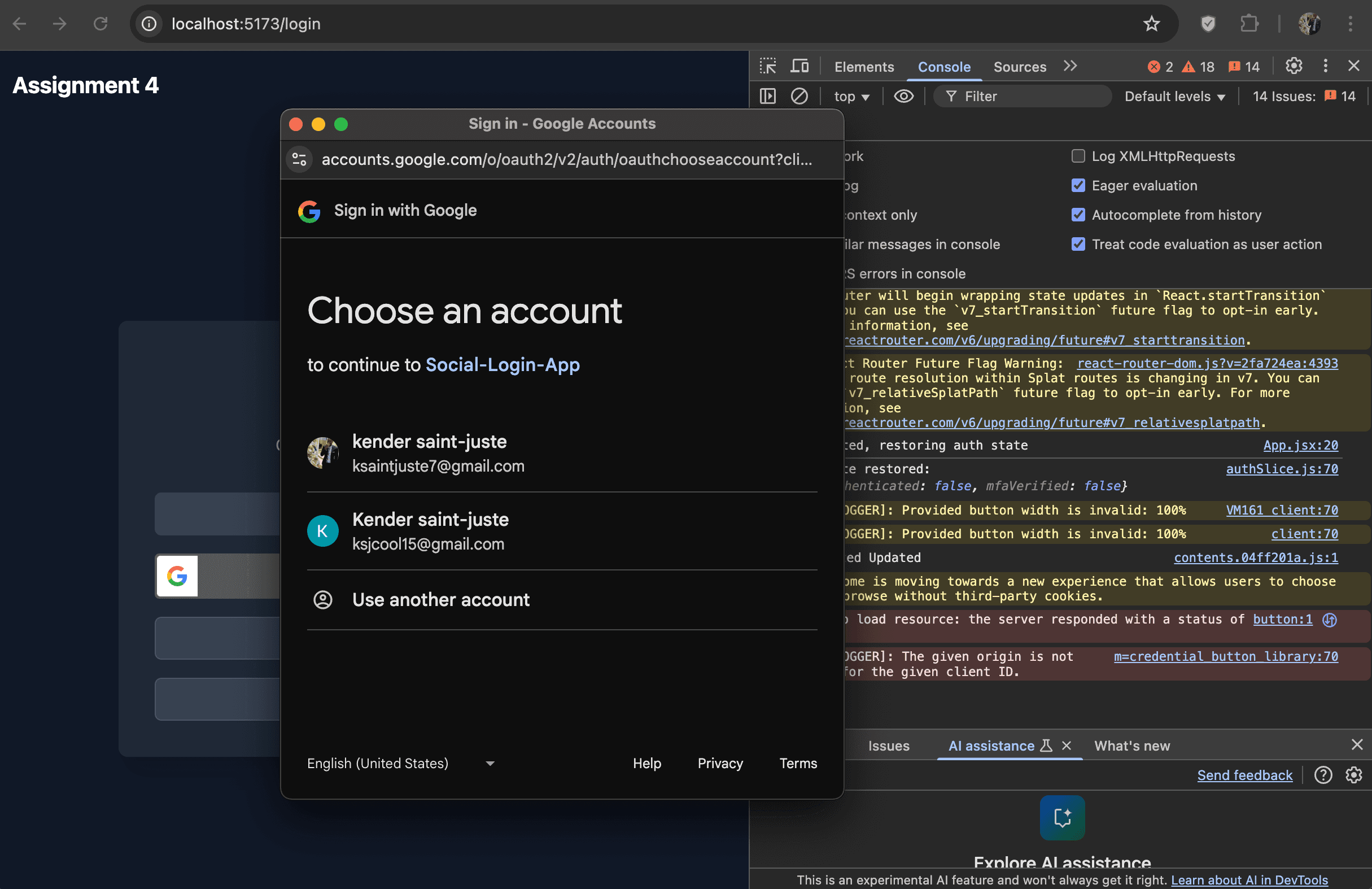Image resolution: width=1372 pixels, height=889 pixels.
Task: Click the popup accounts.google.com URL field
Action: point(567,159)
